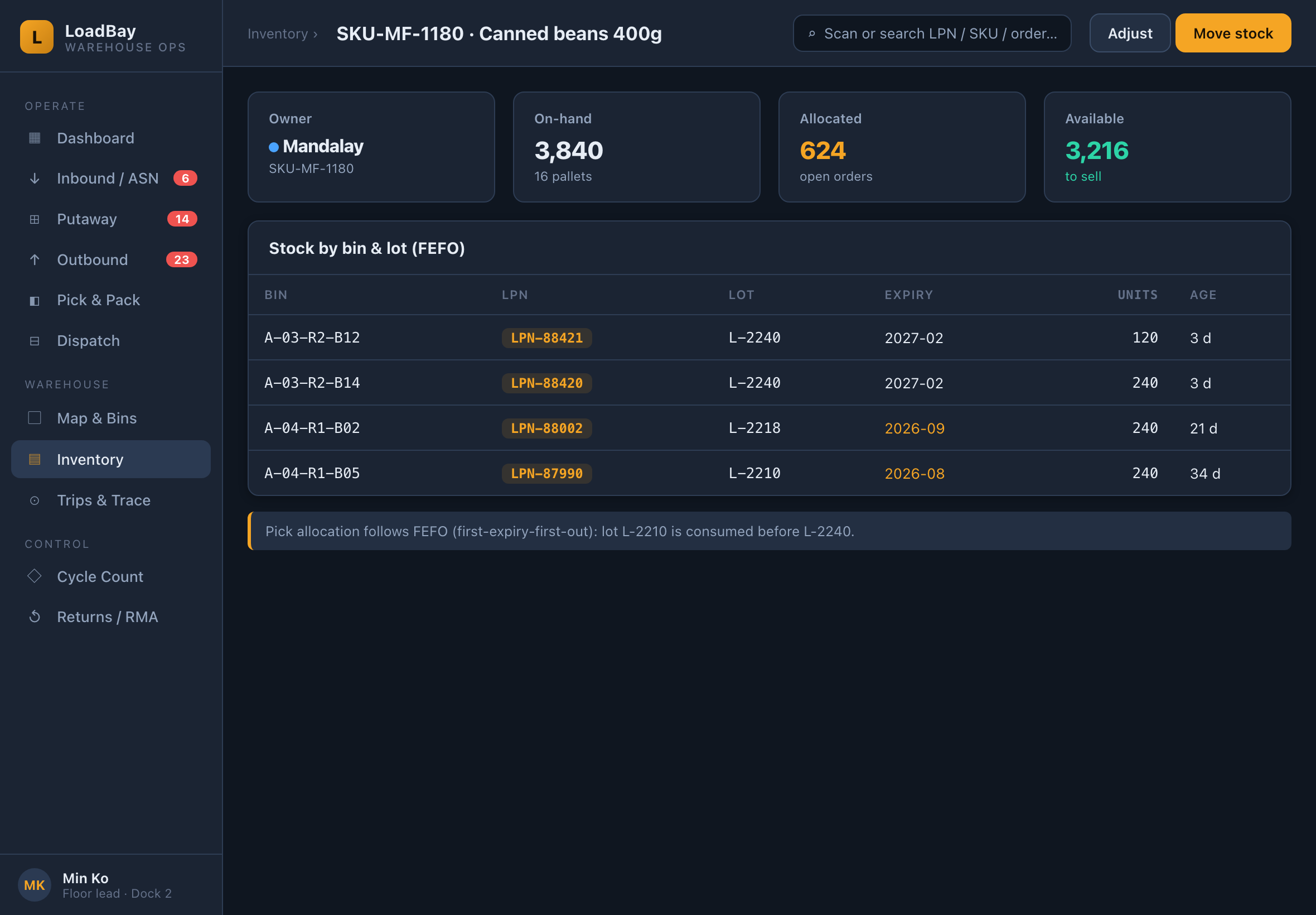Screen dimensions: 1316x915
Task: Click the Allocated 624 card
Action: [x=902, y=147]
